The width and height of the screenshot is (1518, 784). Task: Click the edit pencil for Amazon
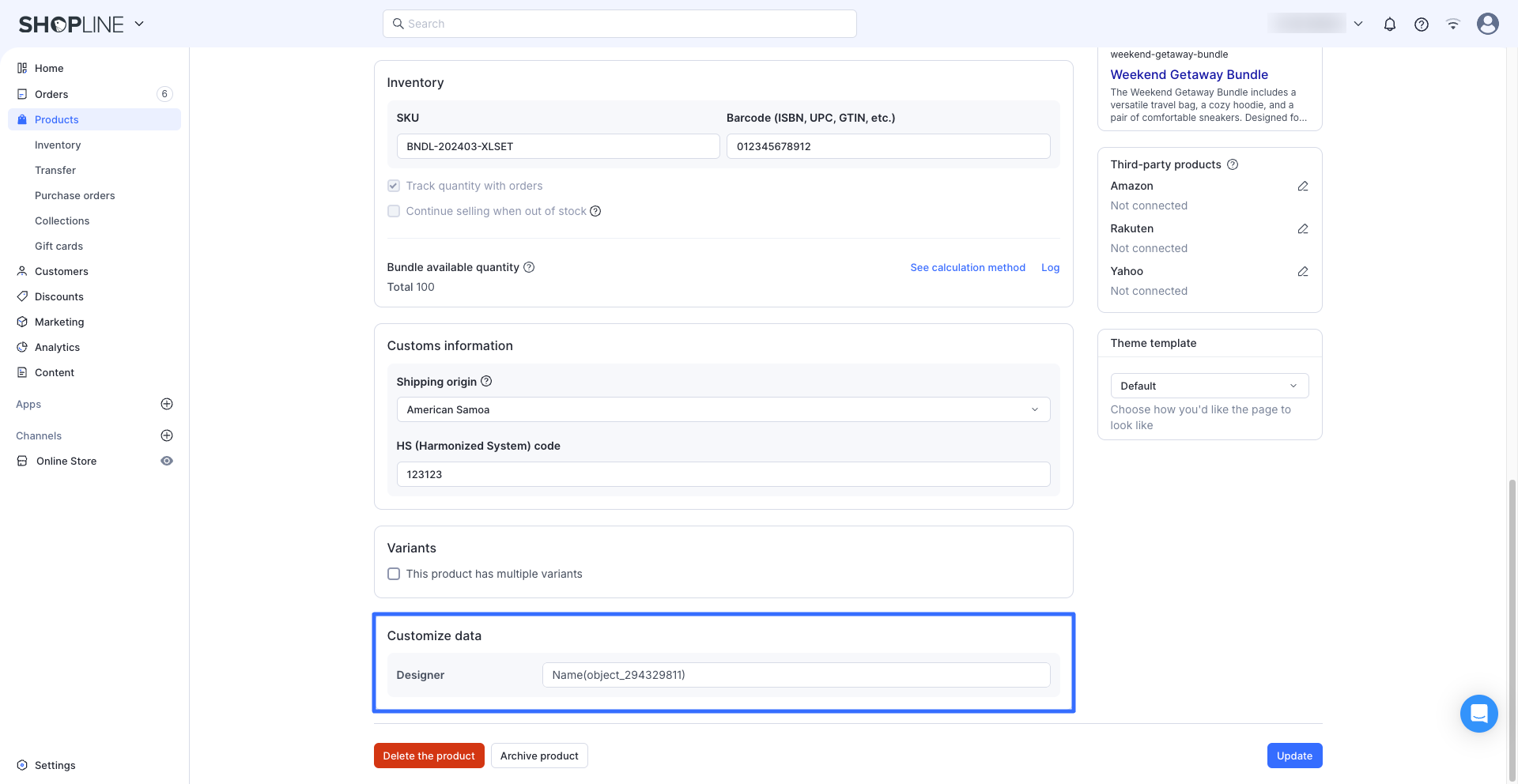pyautogui.click(x=1303, y=187)
